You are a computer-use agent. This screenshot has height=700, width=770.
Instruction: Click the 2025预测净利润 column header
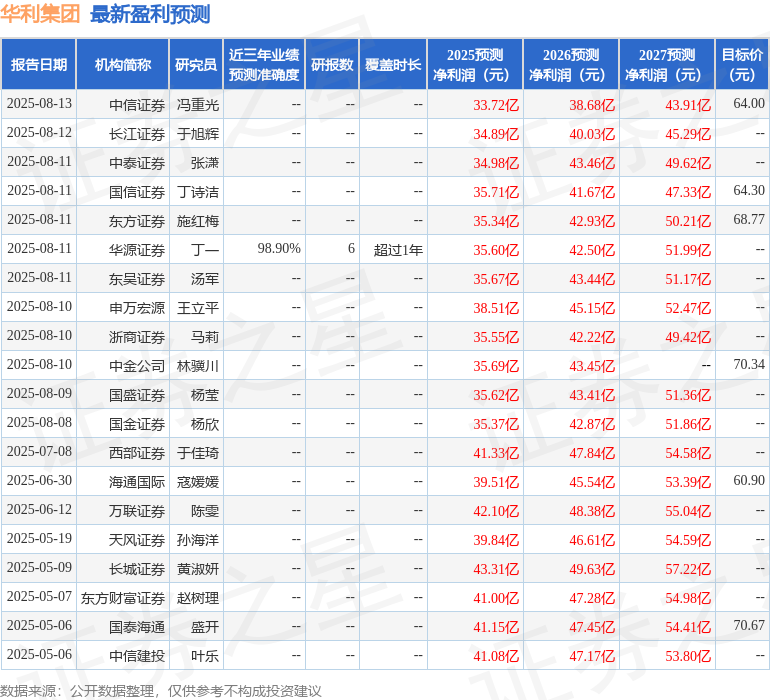click(x=474, y=65)
